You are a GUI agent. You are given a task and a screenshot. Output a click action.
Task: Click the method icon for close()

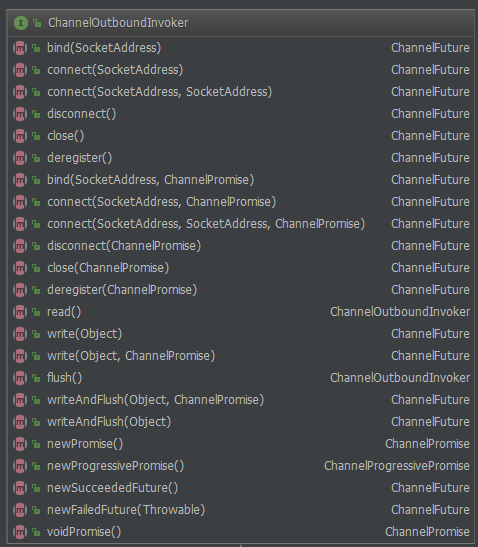[x=20, y=136]
